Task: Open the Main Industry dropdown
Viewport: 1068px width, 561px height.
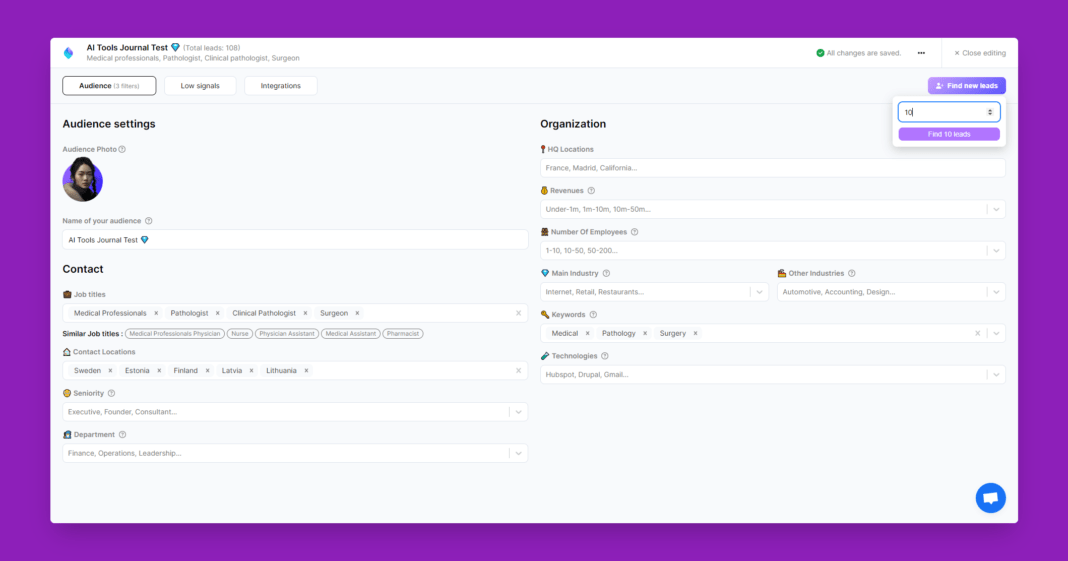Action: [759, 292]
